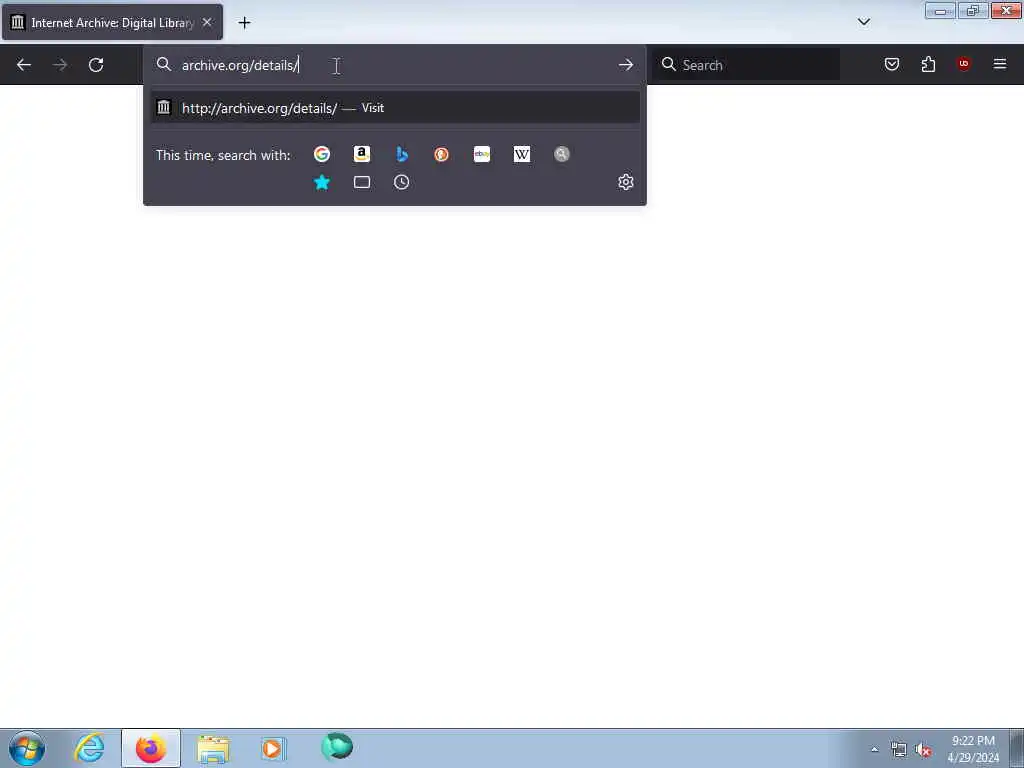Click the List all tabs chevron
Screen dimensions: 1024x768
(864, 22)
